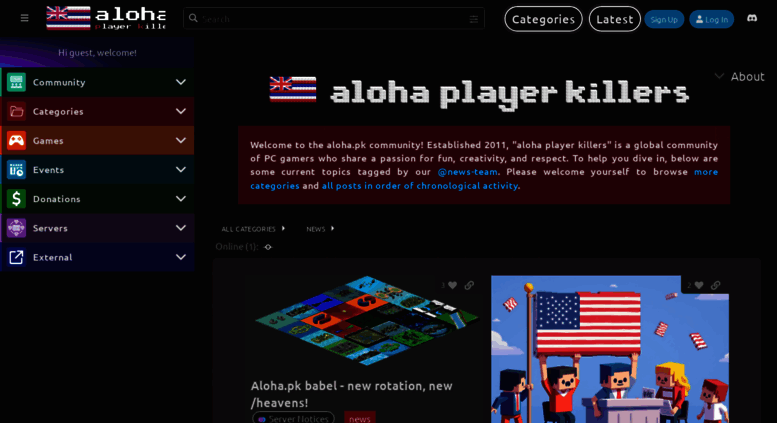Viewport: 777px width, 423px height.
Task: Collapse the About section chevron
Action: point(719,76)
